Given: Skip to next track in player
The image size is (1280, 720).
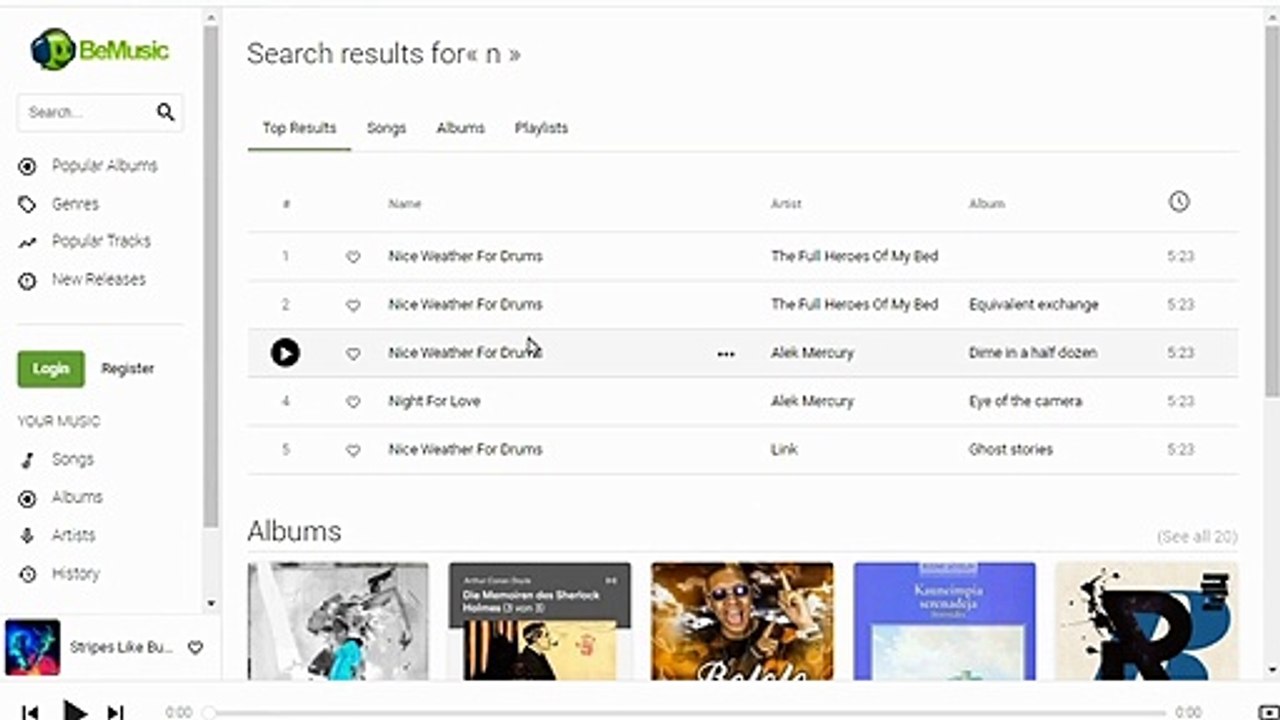Looking at the screenshot, I should 116,712.
